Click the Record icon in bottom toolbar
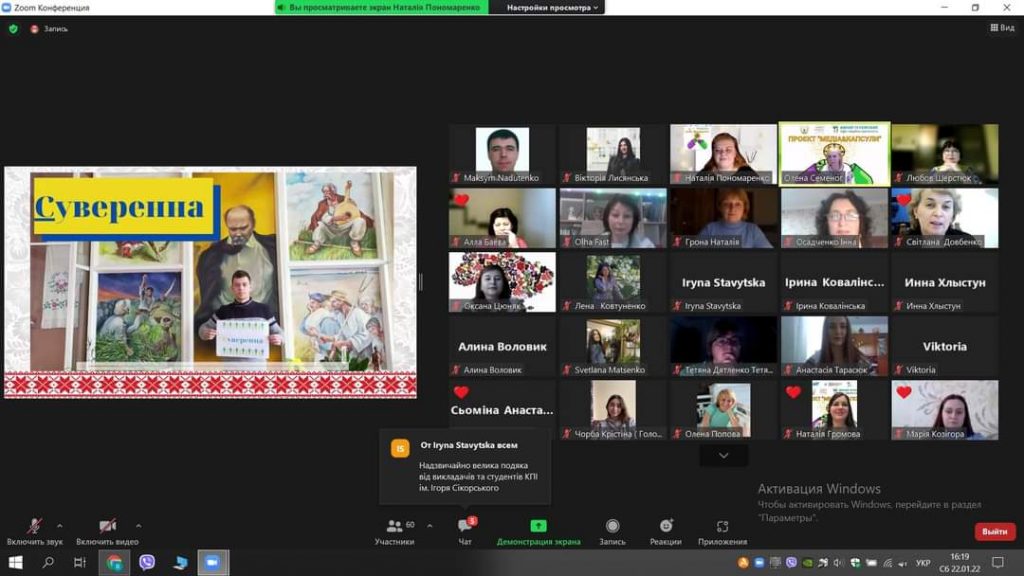 point(612,526)
